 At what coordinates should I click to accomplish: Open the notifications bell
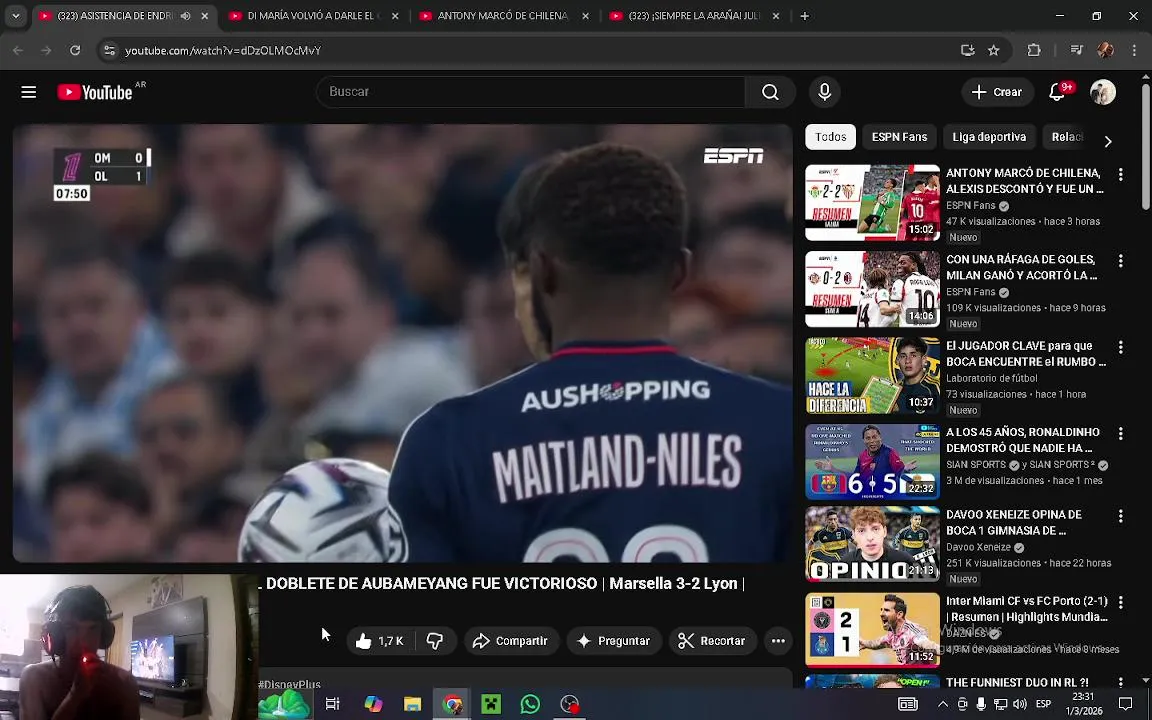click(x=1058, y=92)
